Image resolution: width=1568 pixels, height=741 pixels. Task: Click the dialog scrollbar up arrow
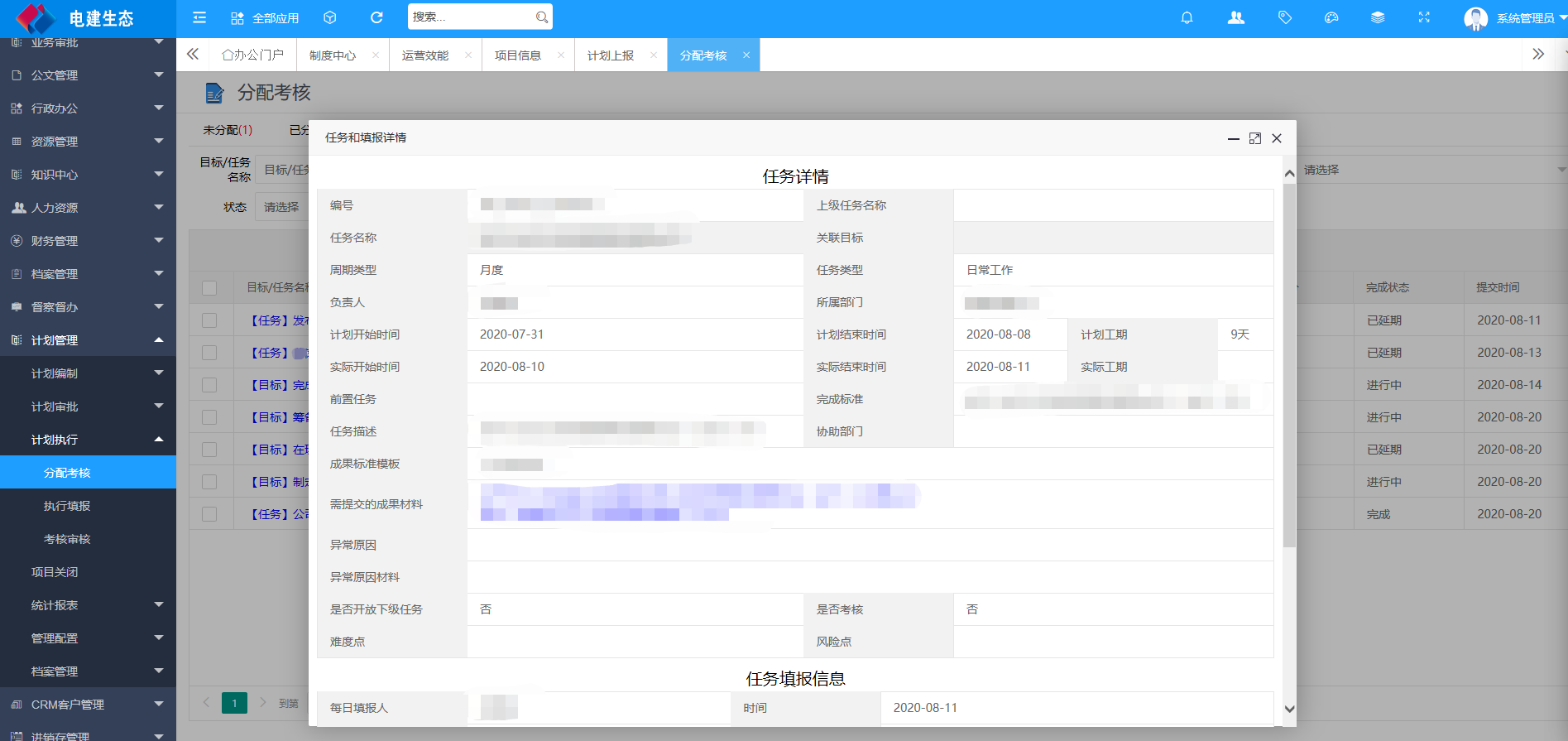tap(1289, 173)
